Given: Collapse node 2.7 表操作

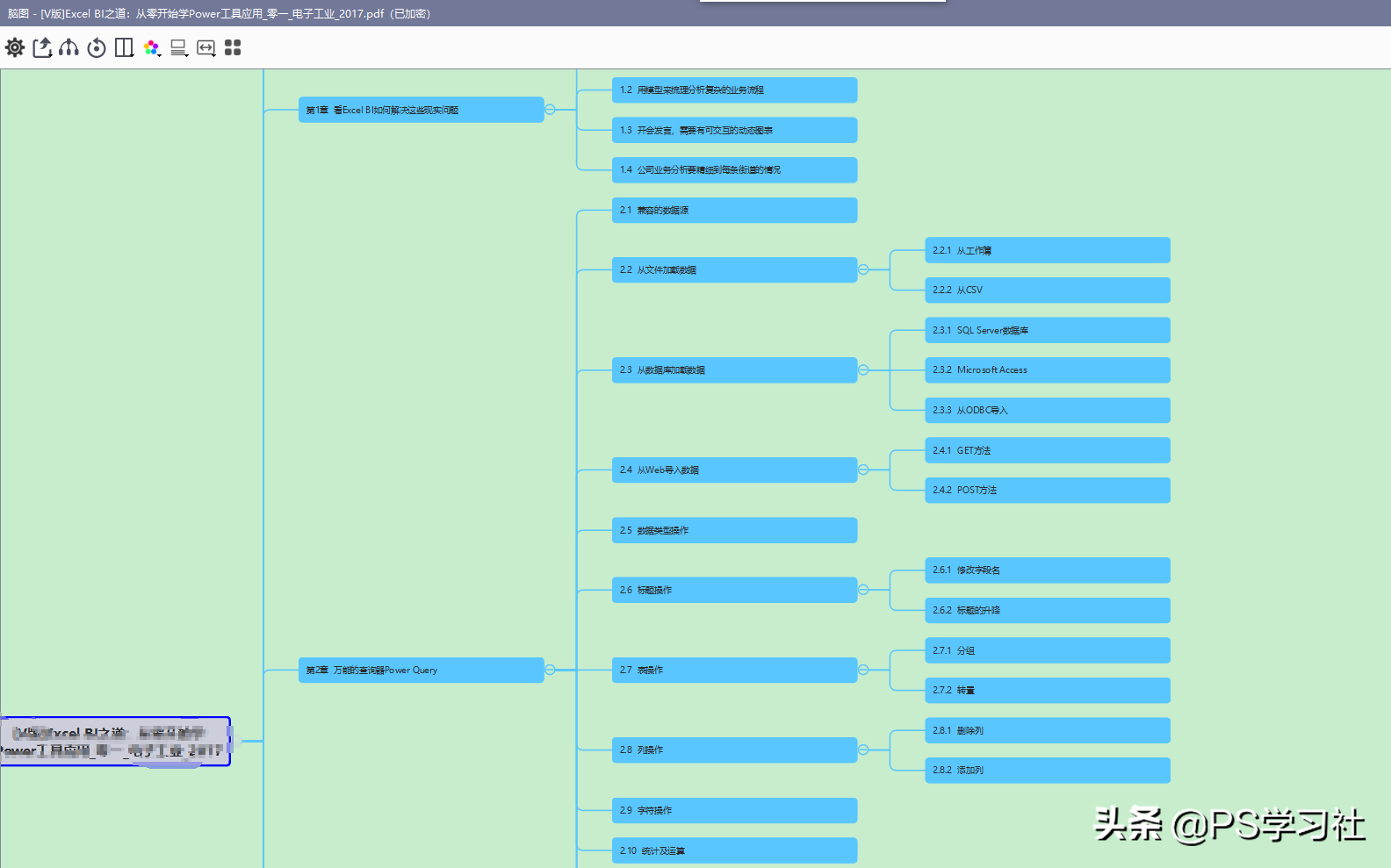Looking at the screenshot, I should coord(863,670).
